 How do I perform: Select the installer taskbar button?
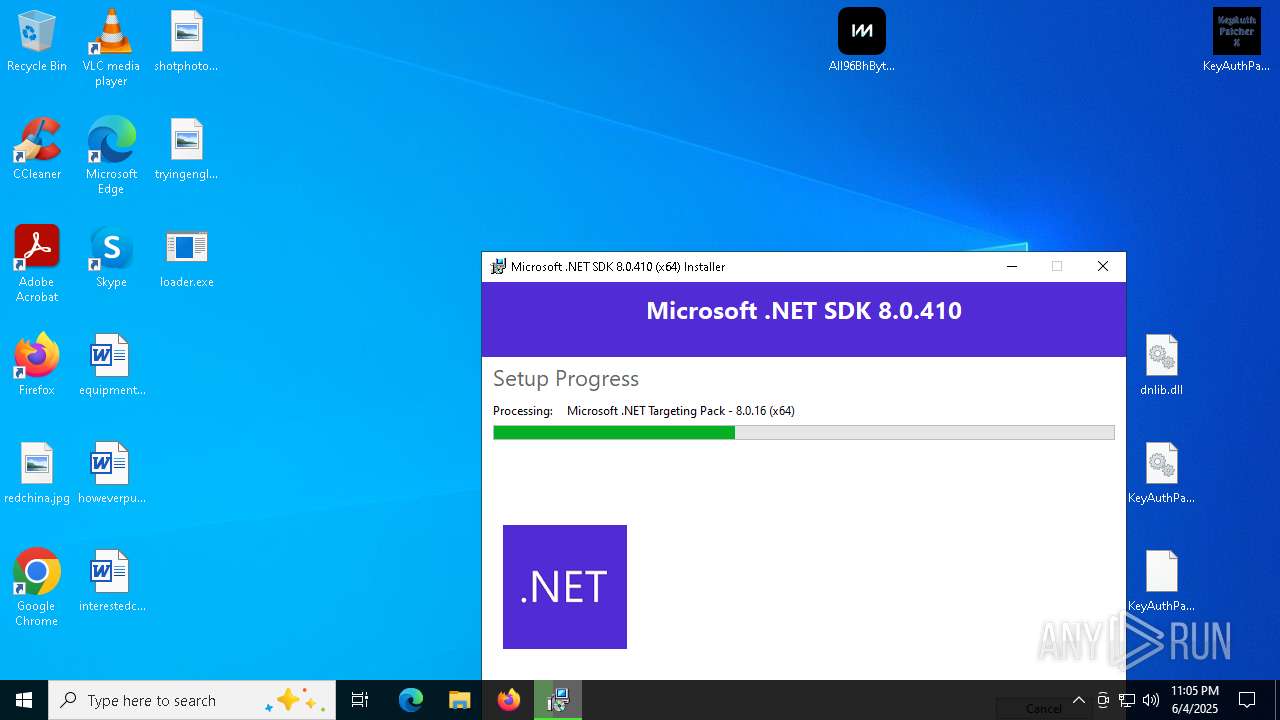tap(558, 700)
